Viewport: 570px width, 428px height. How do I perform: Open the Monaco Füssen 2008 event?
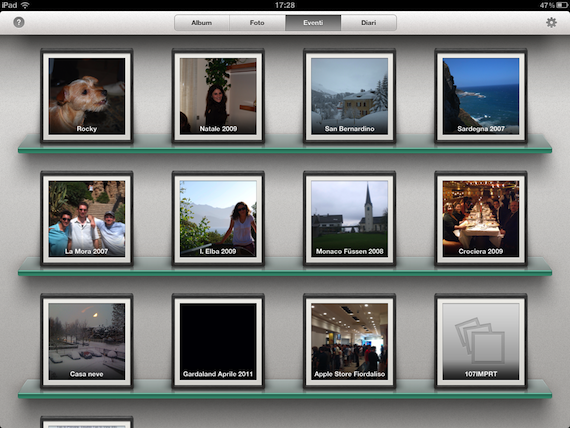point(349,219)
